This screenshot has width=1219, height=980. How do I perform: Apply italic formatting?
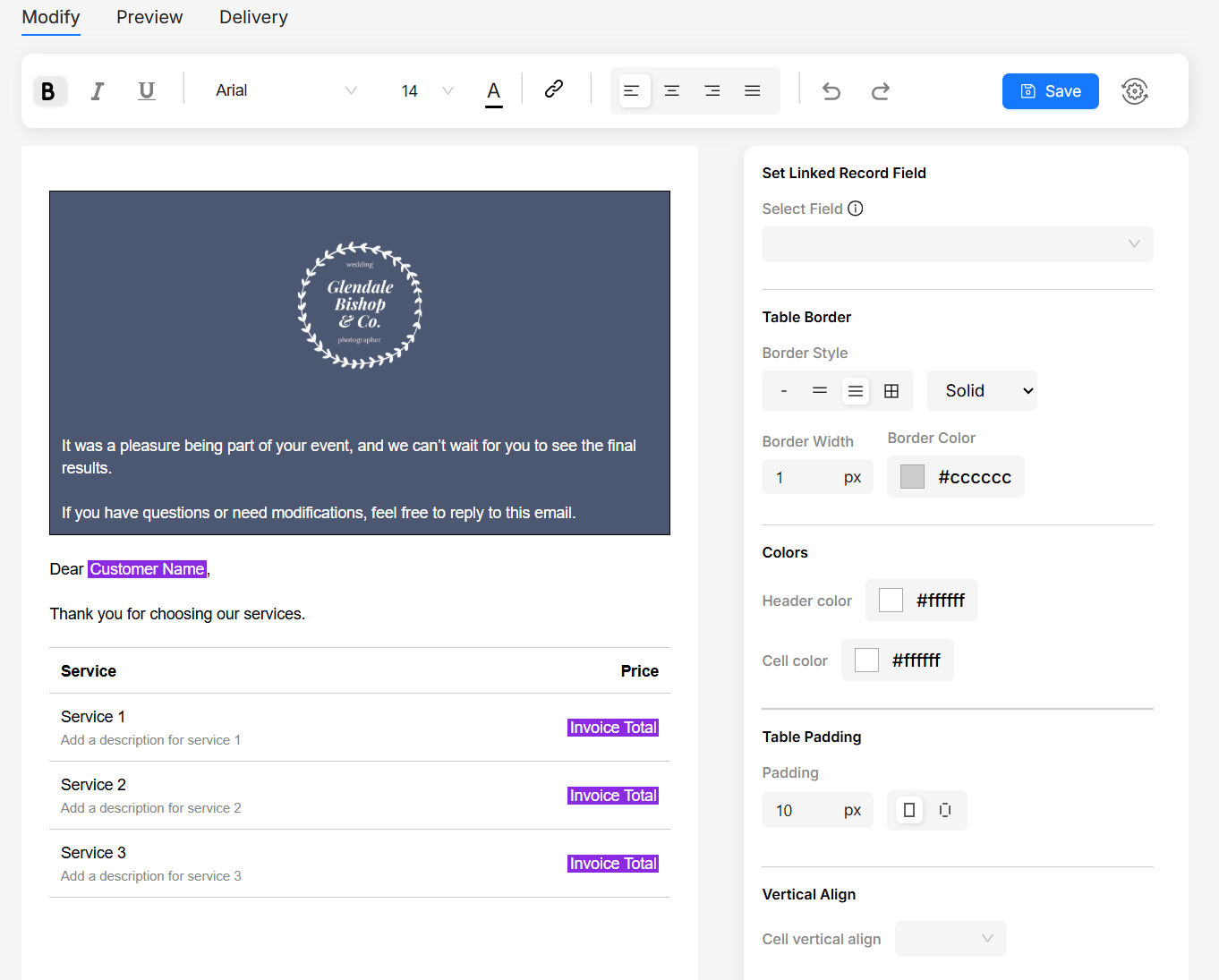pos(98,91)
